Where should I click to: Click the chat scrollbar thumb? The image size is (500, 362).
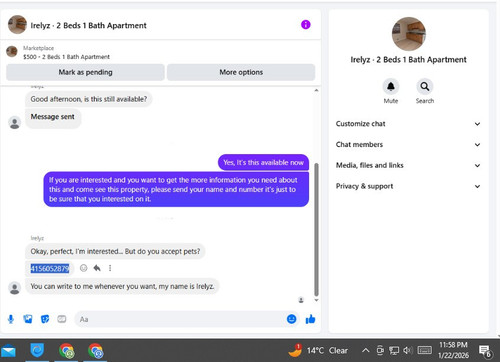pyautogui.click(x=316, y=229)
